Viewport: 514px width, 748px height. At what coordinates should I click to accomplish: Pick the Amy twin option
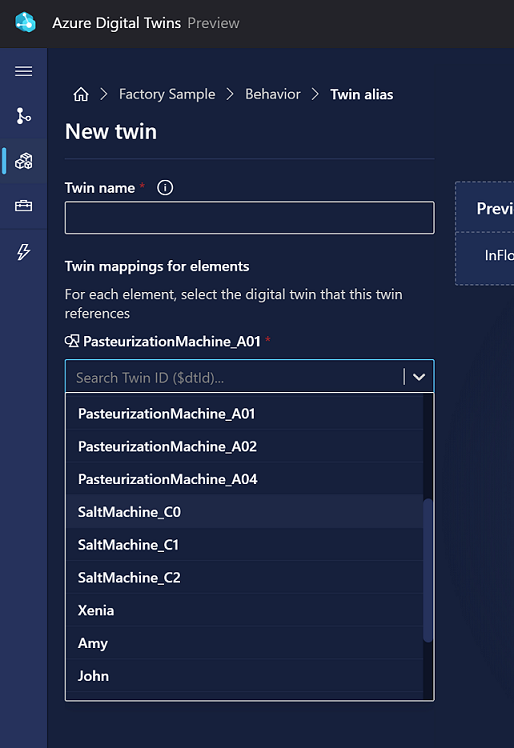(245, 644)
